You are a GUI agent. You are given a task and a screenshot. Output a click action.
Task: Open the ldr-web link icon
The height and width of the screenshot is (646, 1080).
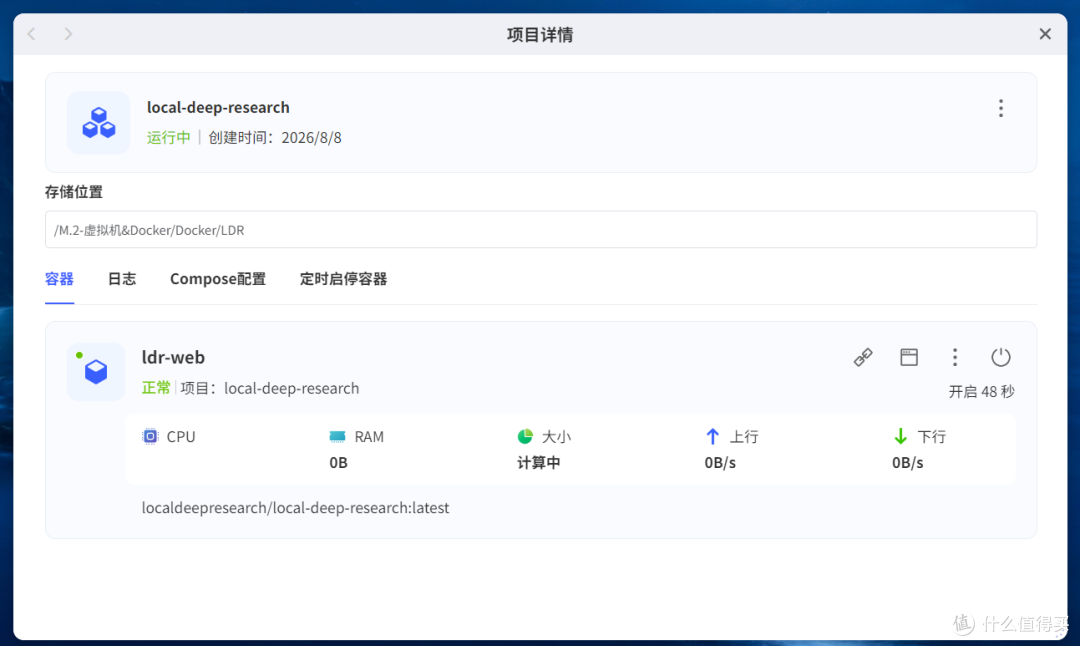point(863,357)
